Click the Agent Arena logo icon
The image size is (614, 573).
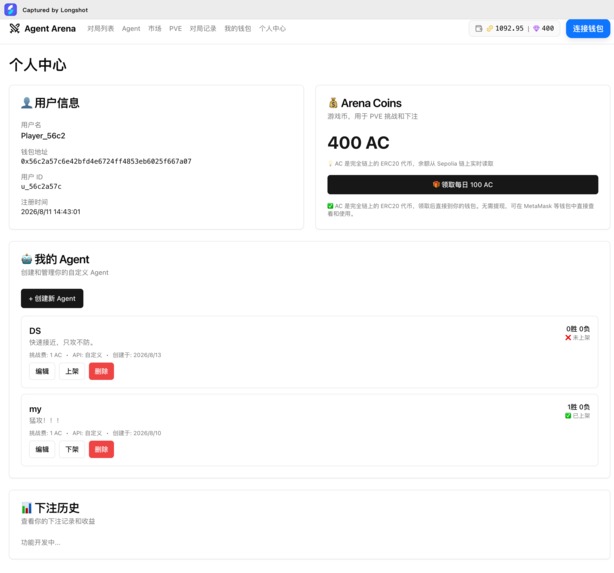click(x=14, y=28)
